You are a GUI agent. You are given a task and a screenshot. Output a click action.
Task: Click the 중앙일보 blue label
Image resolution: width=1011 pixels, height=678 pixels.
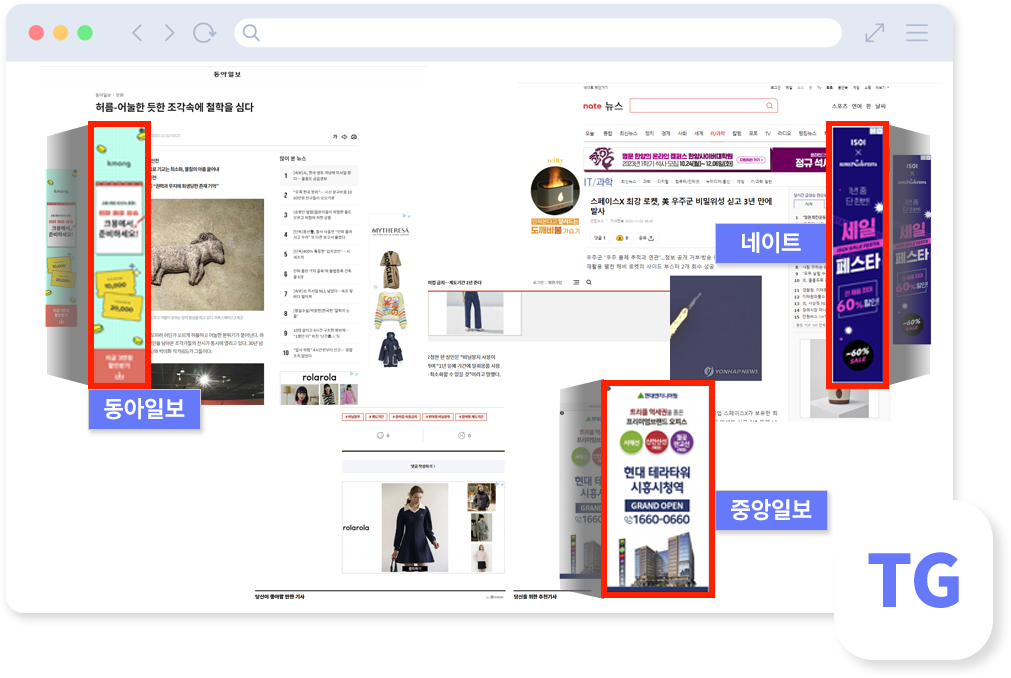pyautogui.click(x=770, y=510)
